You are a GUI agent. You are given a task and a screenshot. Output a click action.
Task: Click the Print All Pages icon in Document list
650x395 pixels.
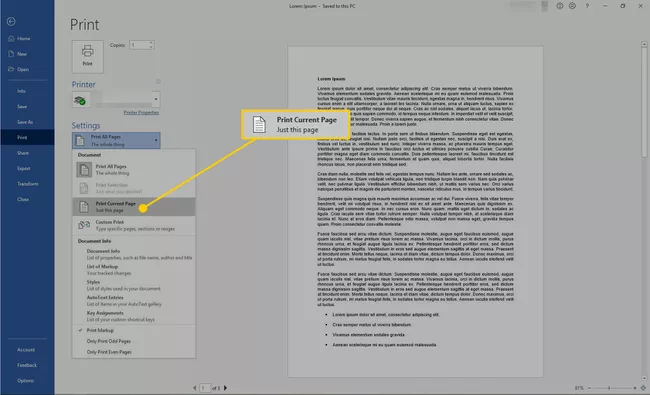84,170
